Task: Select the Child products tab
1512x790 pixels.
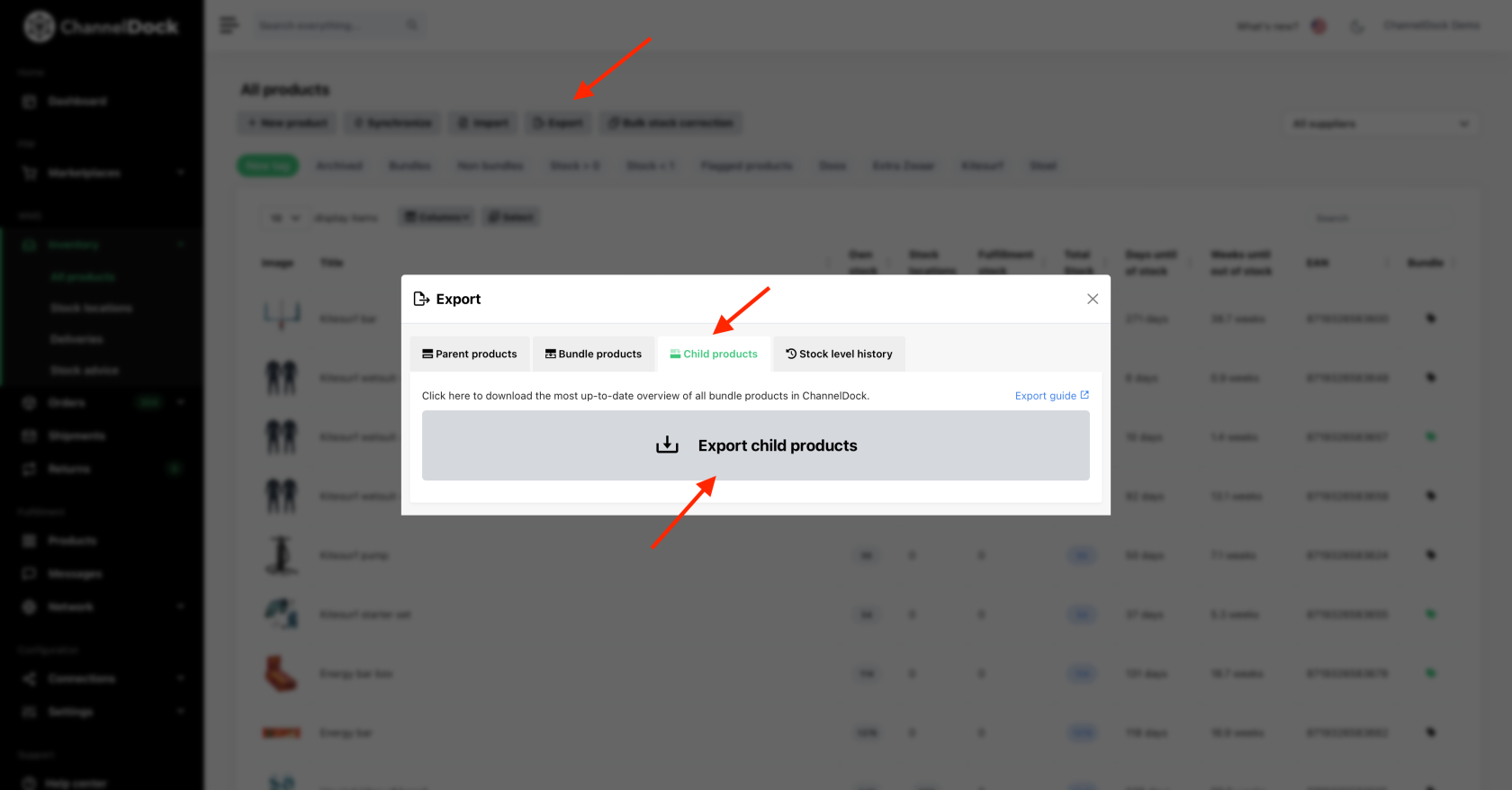Action: coord(714,354)
